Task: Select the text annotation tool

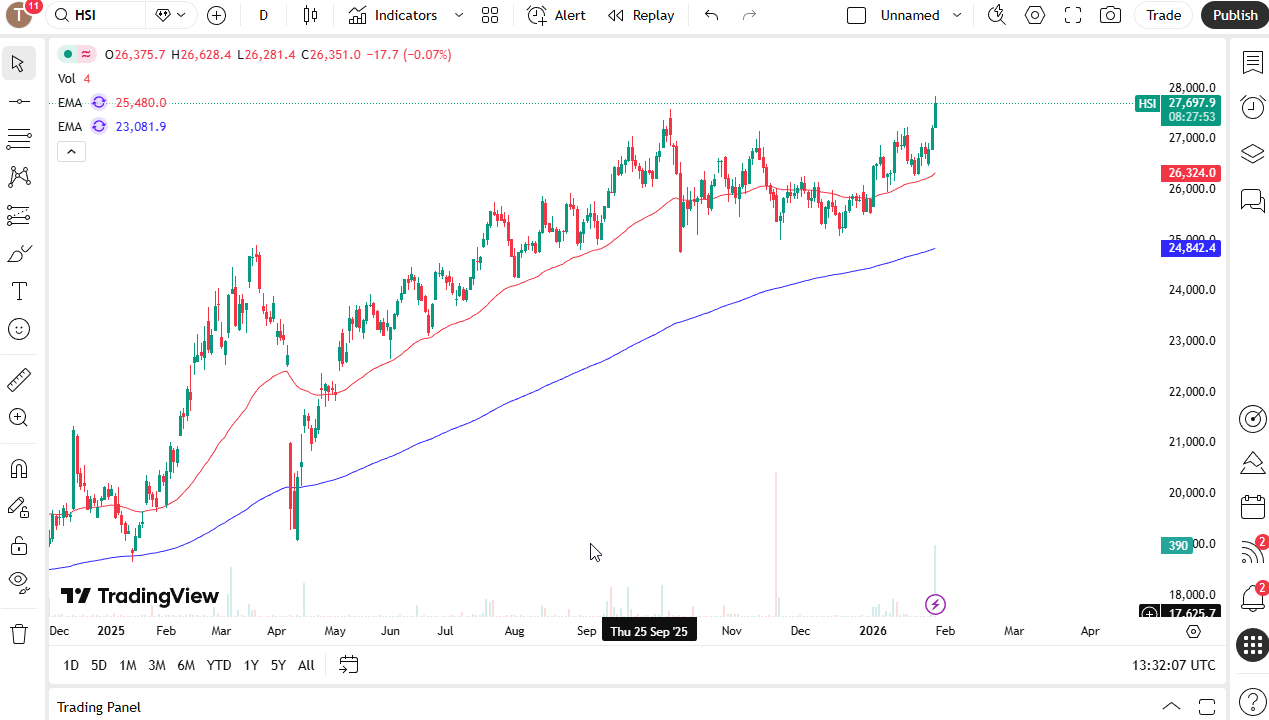Action: (18, 291)
